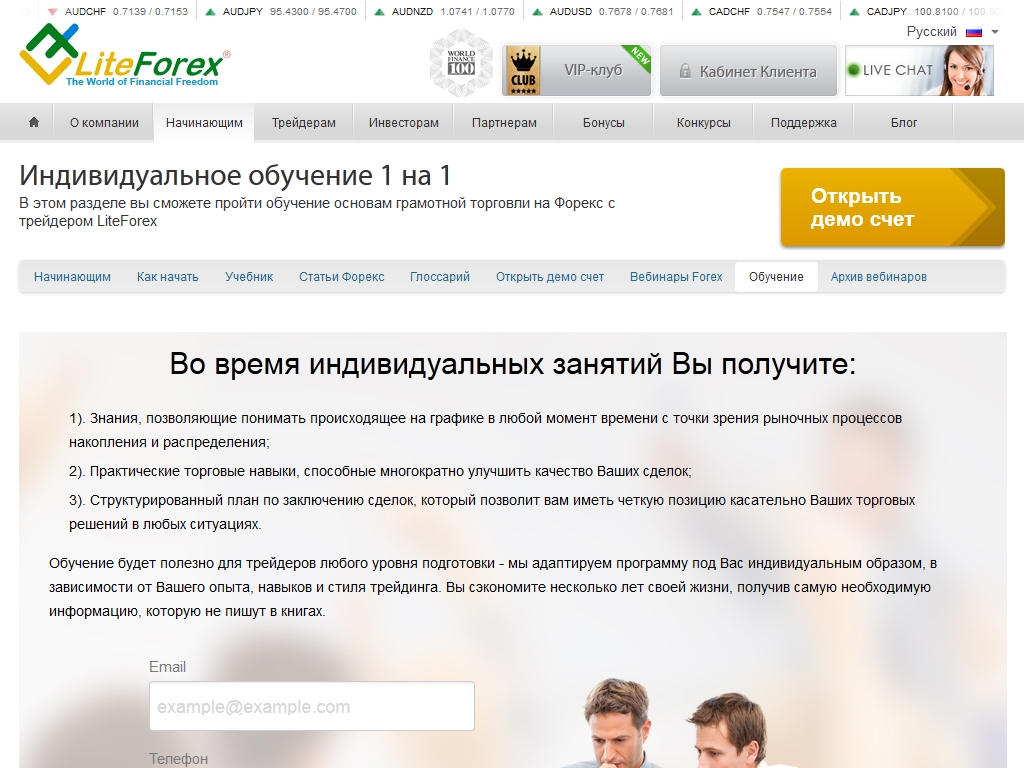The width and height of the screenshot is (1024, 768).
Task: Open the Инвесторам menu
Action: point(404,123)
